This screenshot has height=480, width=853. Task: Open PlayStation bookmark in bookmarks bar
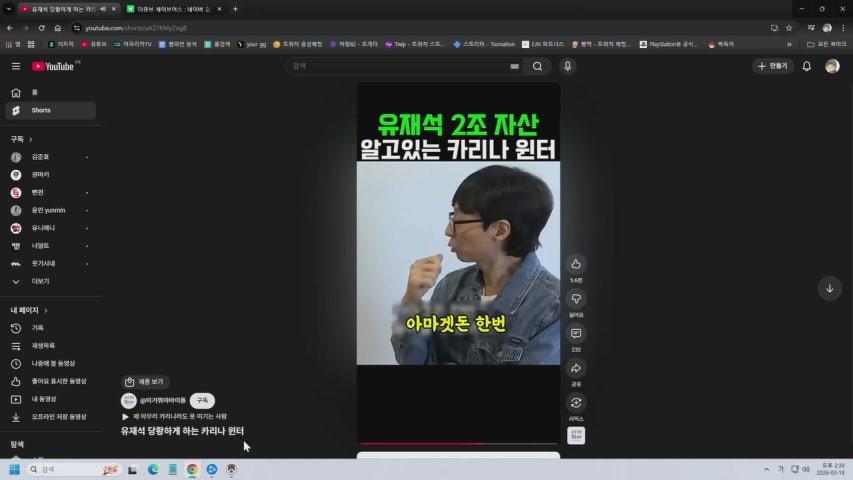[x=669, y=45]
